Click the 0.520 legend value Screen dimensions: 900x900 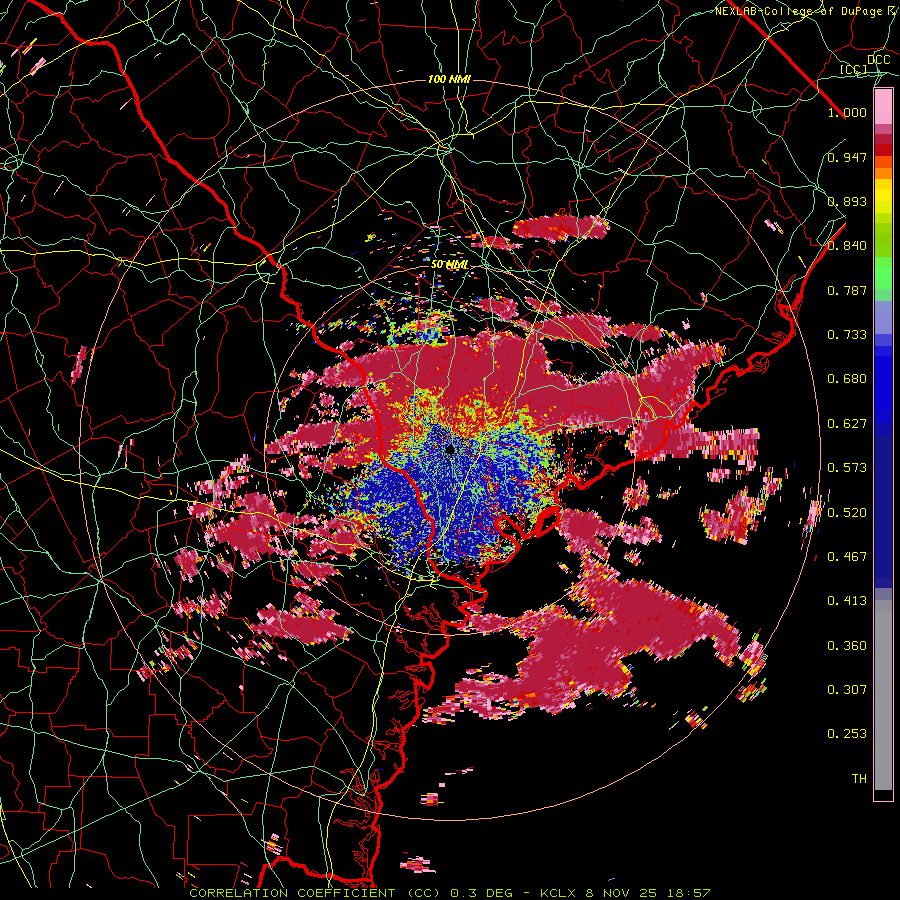point(847,512)
